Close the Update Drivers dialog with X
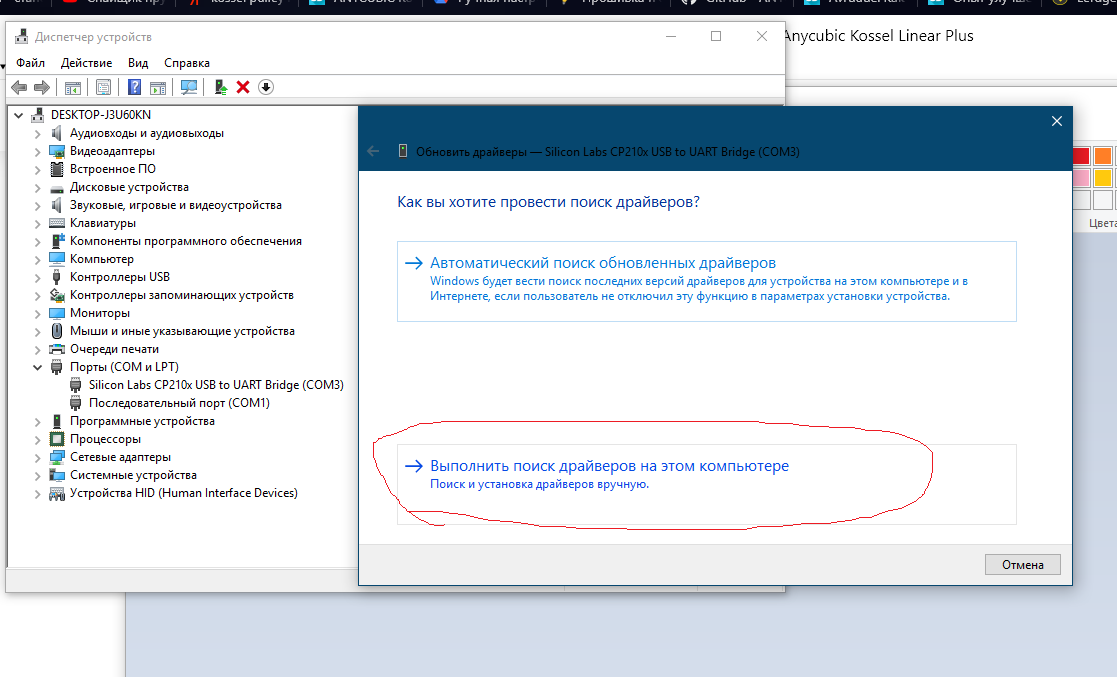 click(1056, 121)
